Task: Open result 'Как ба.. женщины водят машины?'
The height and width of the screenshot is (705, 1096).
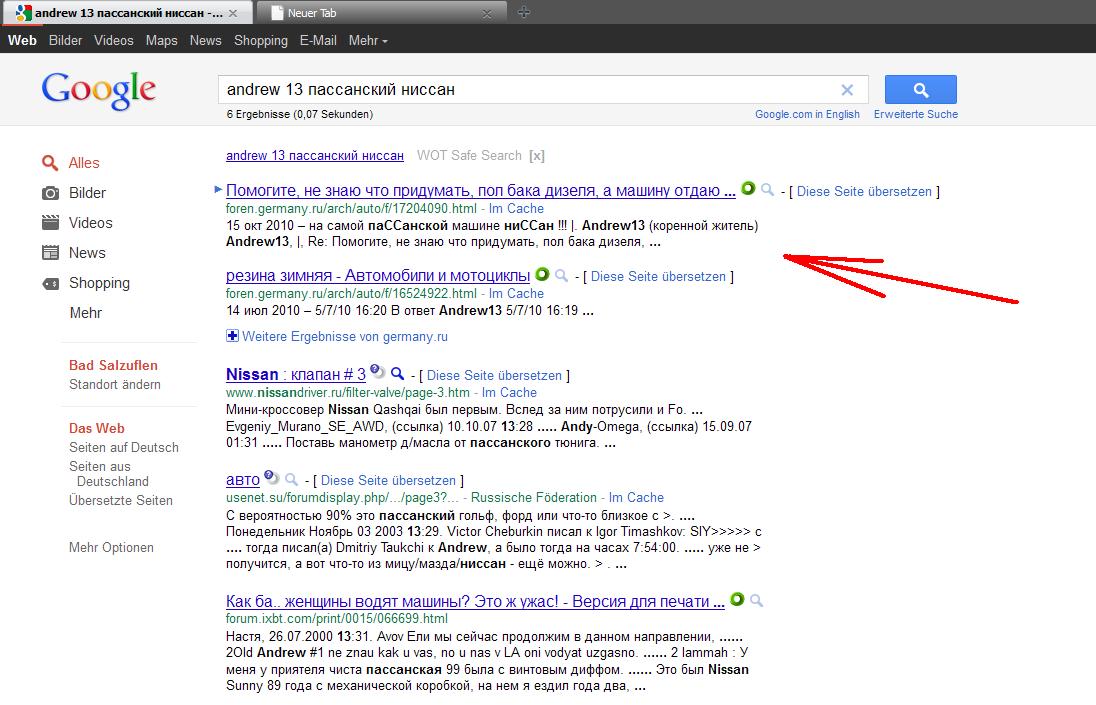Action: coord(475,602)
